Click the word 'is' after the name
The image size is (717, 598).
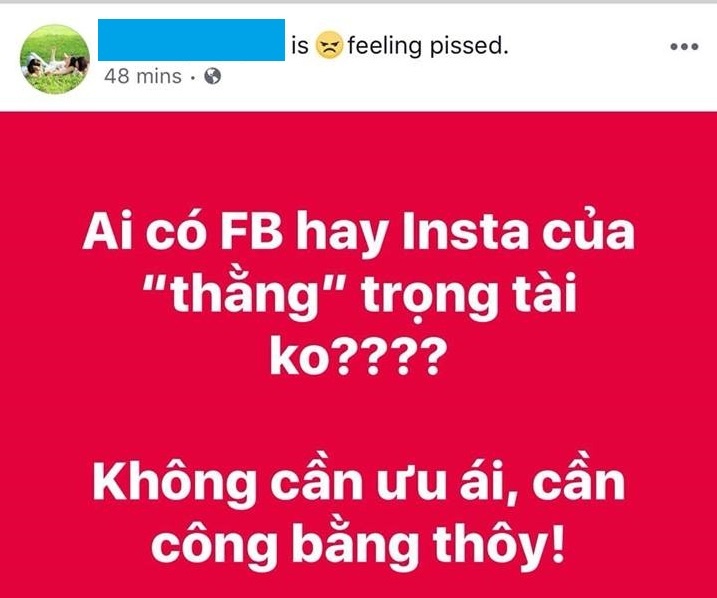[x=300, y=45]
